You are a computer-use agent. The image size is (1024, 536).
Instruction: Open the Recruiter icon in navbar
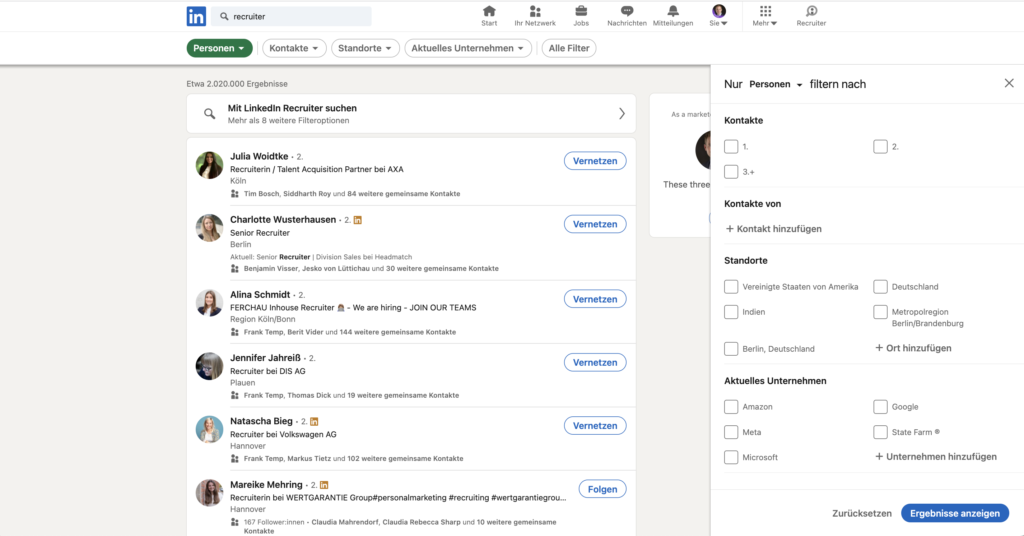coord(811,12)
